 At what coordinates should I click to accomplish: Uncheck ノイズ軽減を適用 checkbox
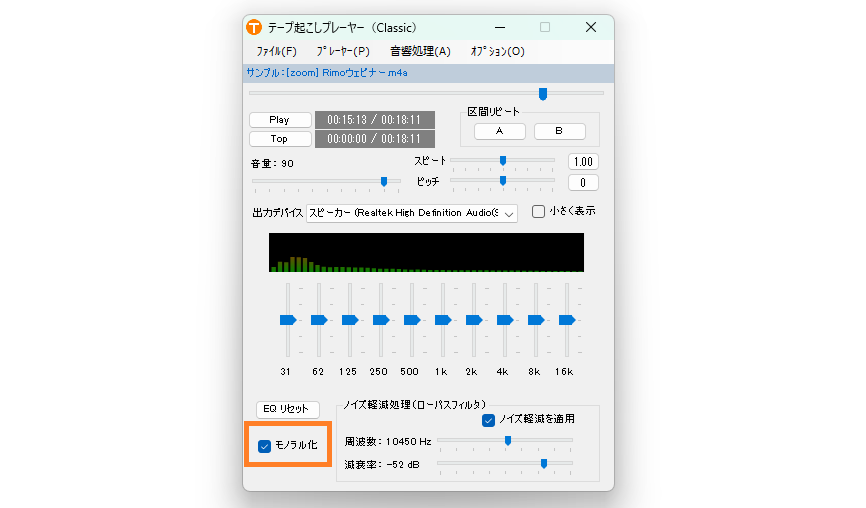tap(489, 420)
